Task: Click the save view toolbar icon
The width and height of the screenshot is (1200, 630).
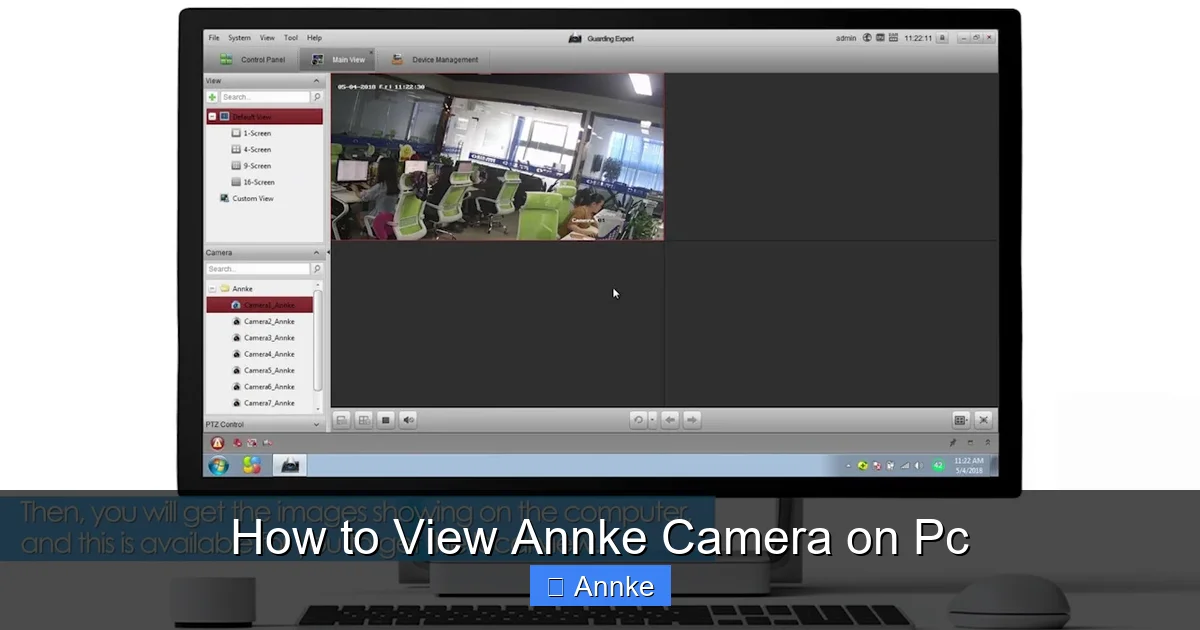Action: (x=341, y=420)
